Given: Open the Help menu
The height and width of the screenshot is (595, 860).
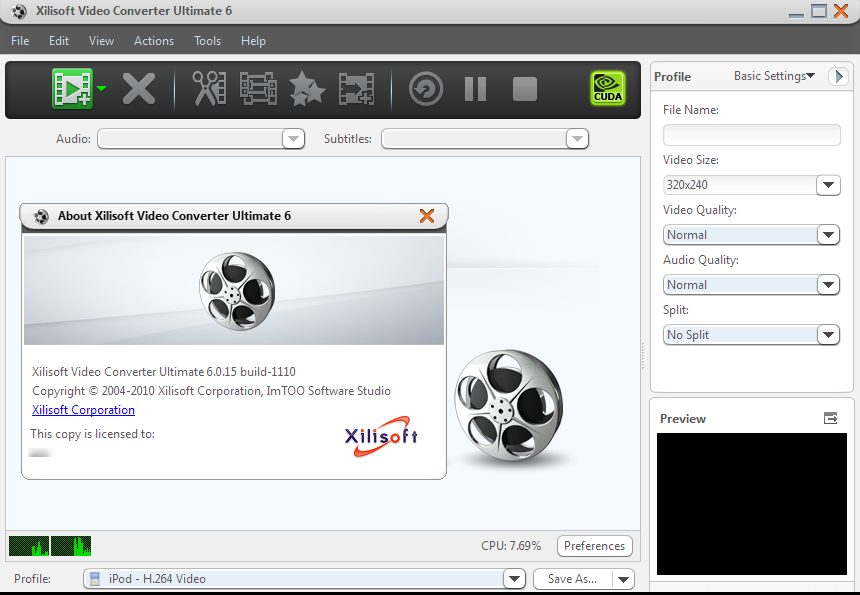Looking at the screenshot, I should [x=253, y=41].
